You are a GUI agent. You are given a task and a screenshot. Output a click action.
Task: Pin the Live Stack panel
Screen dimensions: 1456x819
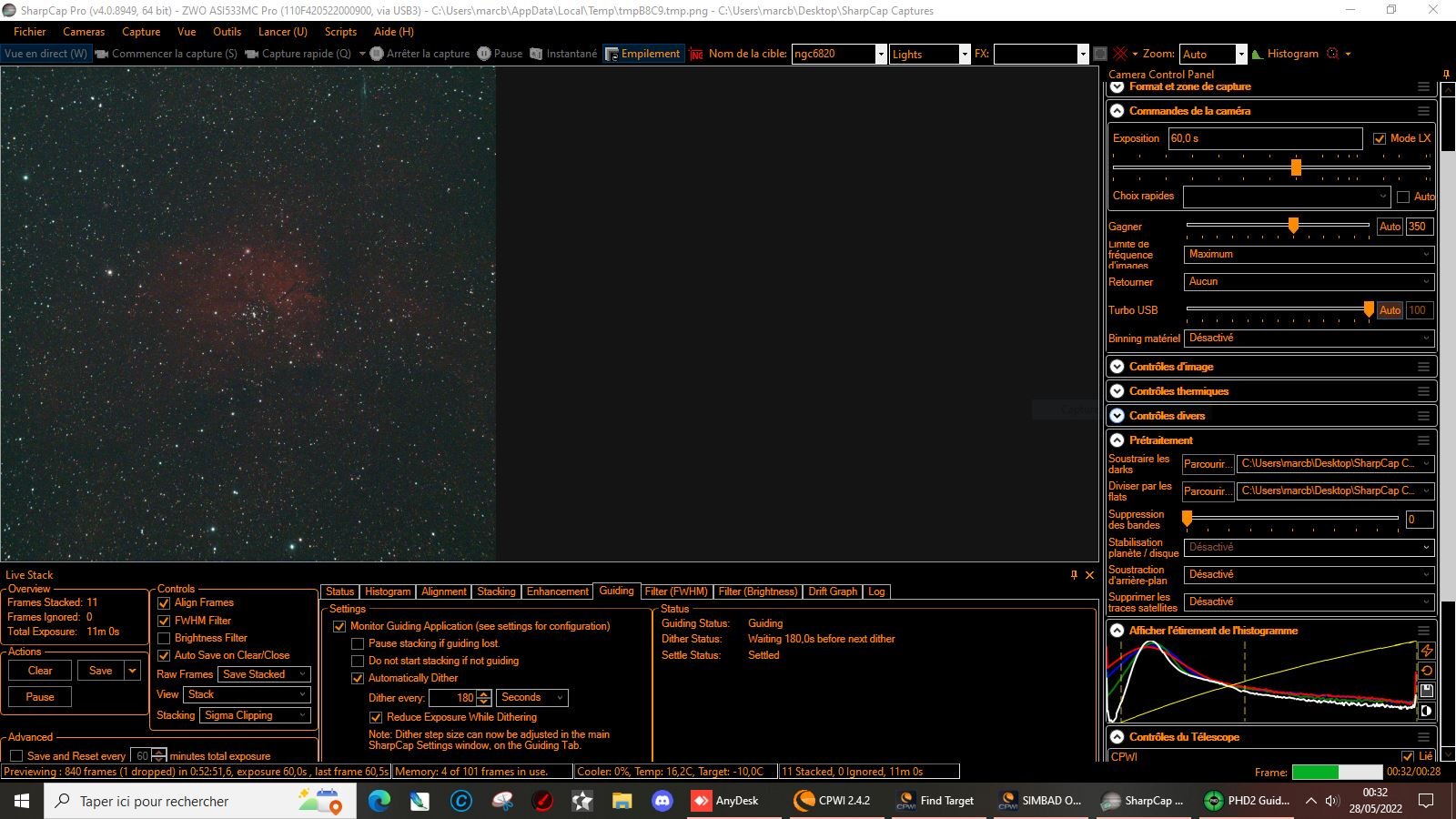1074,574
